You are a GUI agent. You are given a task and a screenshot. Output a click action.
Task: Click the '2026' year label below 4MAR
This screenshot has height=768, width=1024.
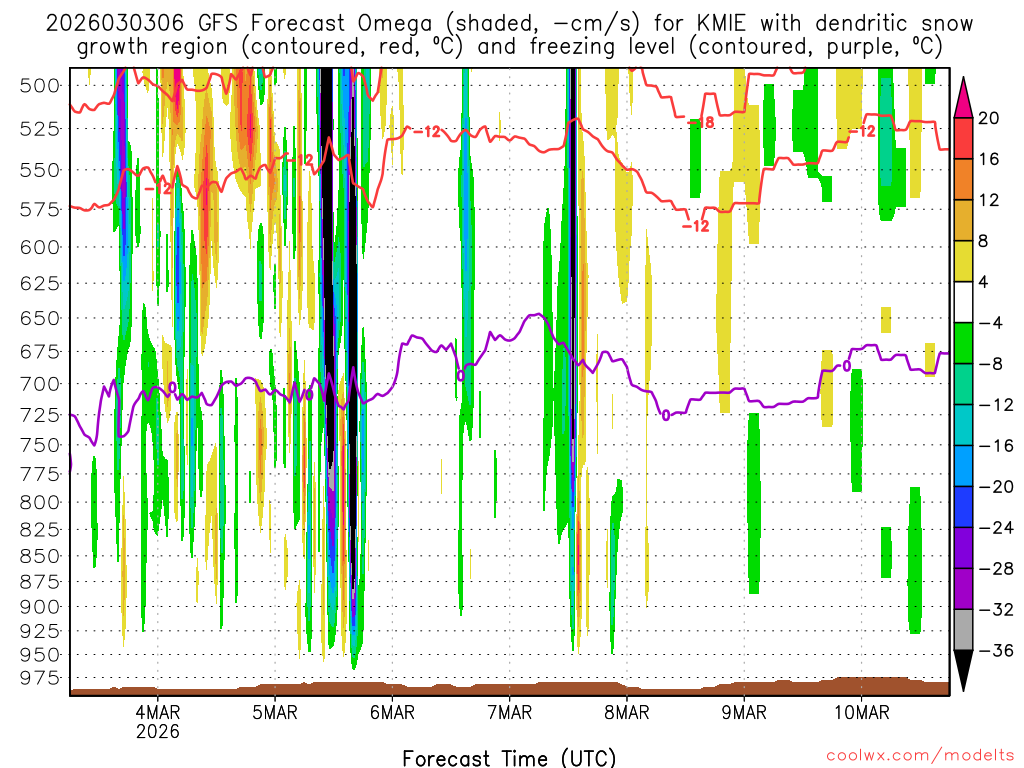[157, 731]
